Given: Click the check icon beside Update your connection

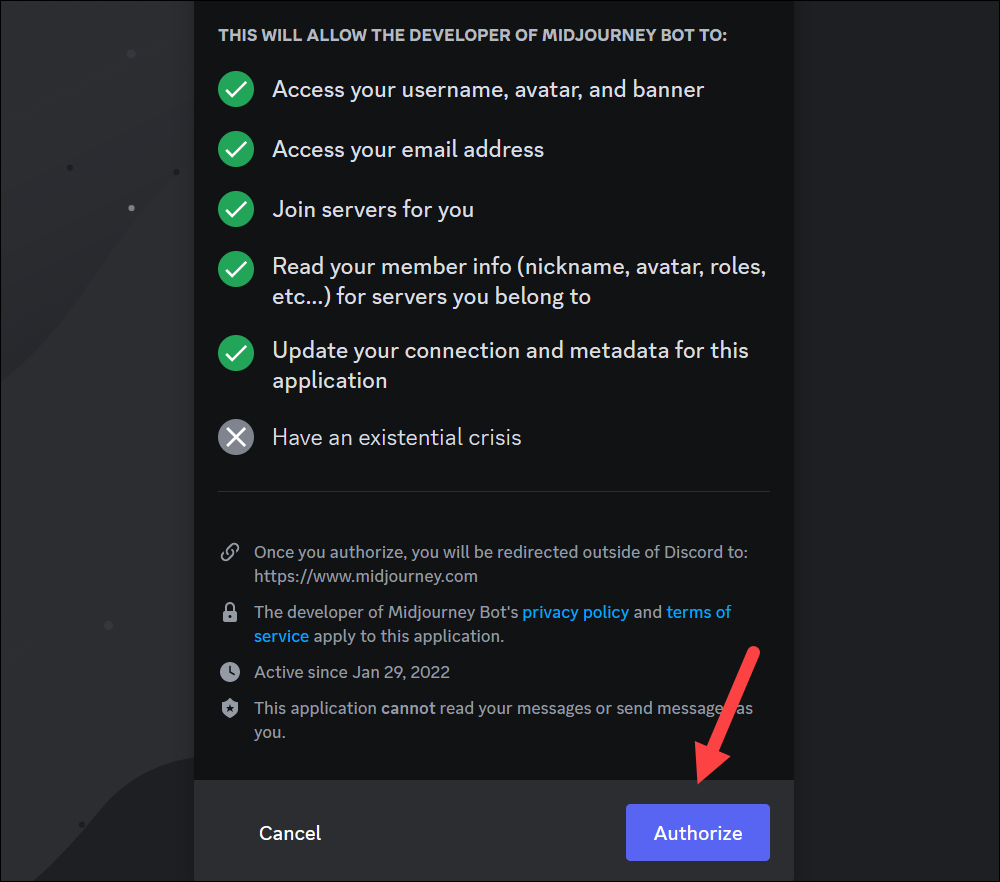Looking at the screenshot, I should (x=236, y=353).
